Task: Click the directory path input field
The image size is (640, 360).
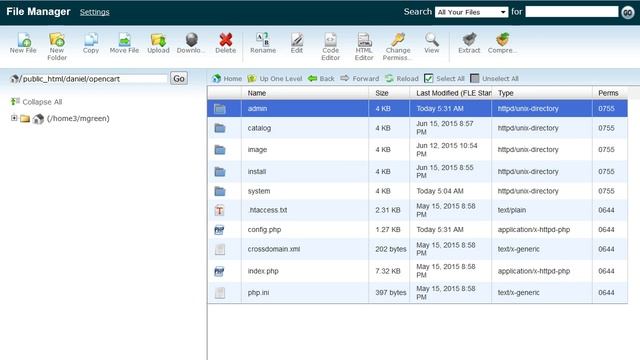Action: (x=94, y=79)
